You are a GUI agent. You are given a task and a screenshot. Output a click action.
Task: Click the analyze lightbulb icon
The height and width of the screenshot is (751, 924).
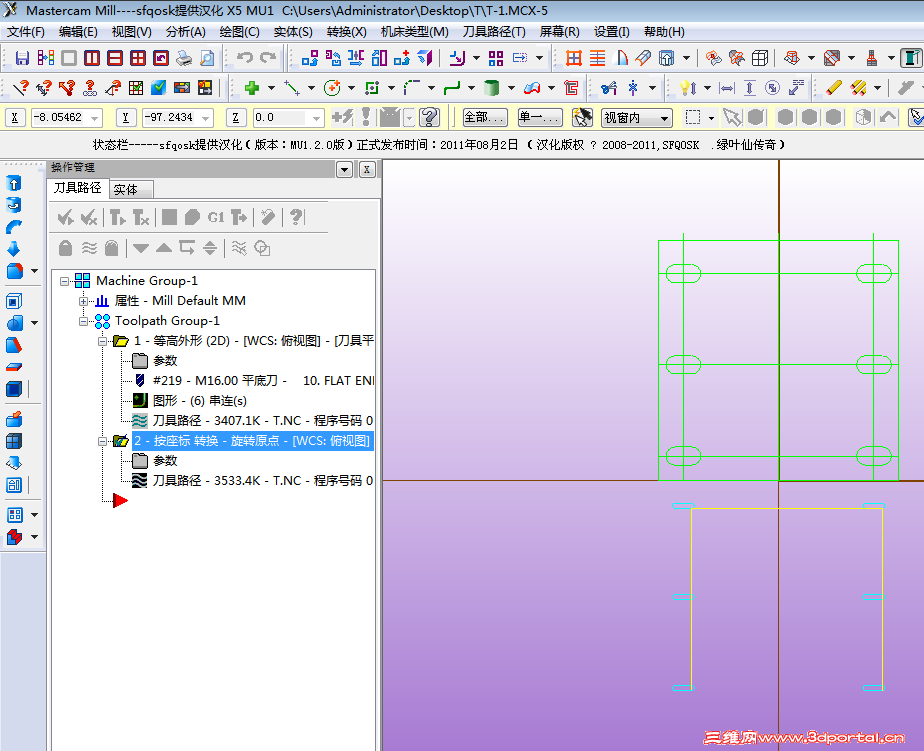pyautogui.click(x=687, y=88)
